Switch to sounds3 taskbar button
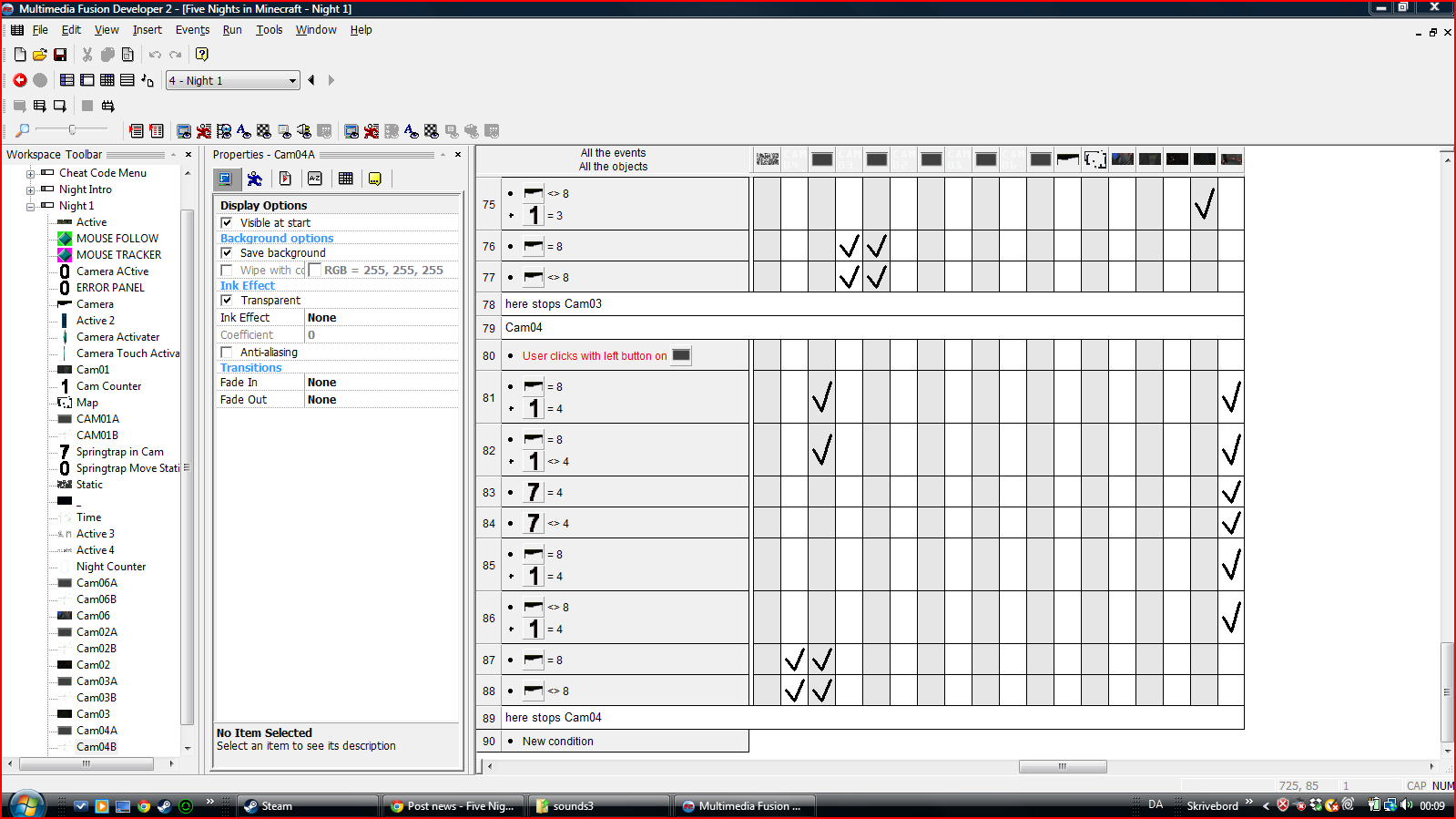1456x819 pixels. click(x=599, y=805)
